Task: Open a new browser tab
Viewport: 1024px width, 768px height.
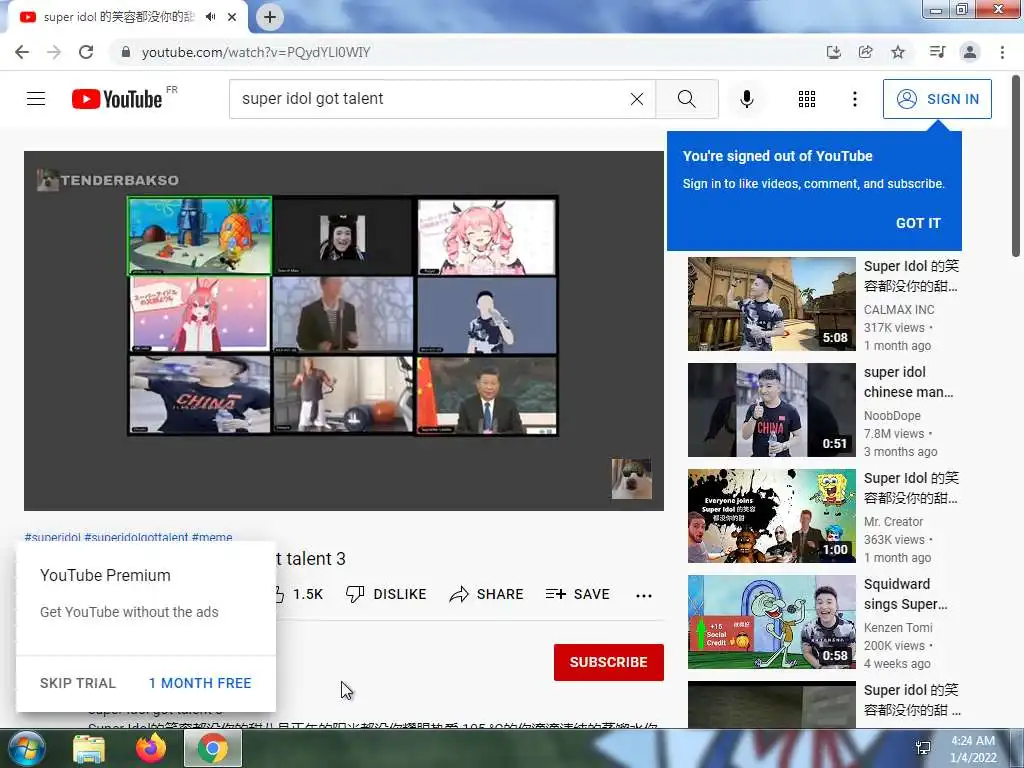Action: point(270,17)
